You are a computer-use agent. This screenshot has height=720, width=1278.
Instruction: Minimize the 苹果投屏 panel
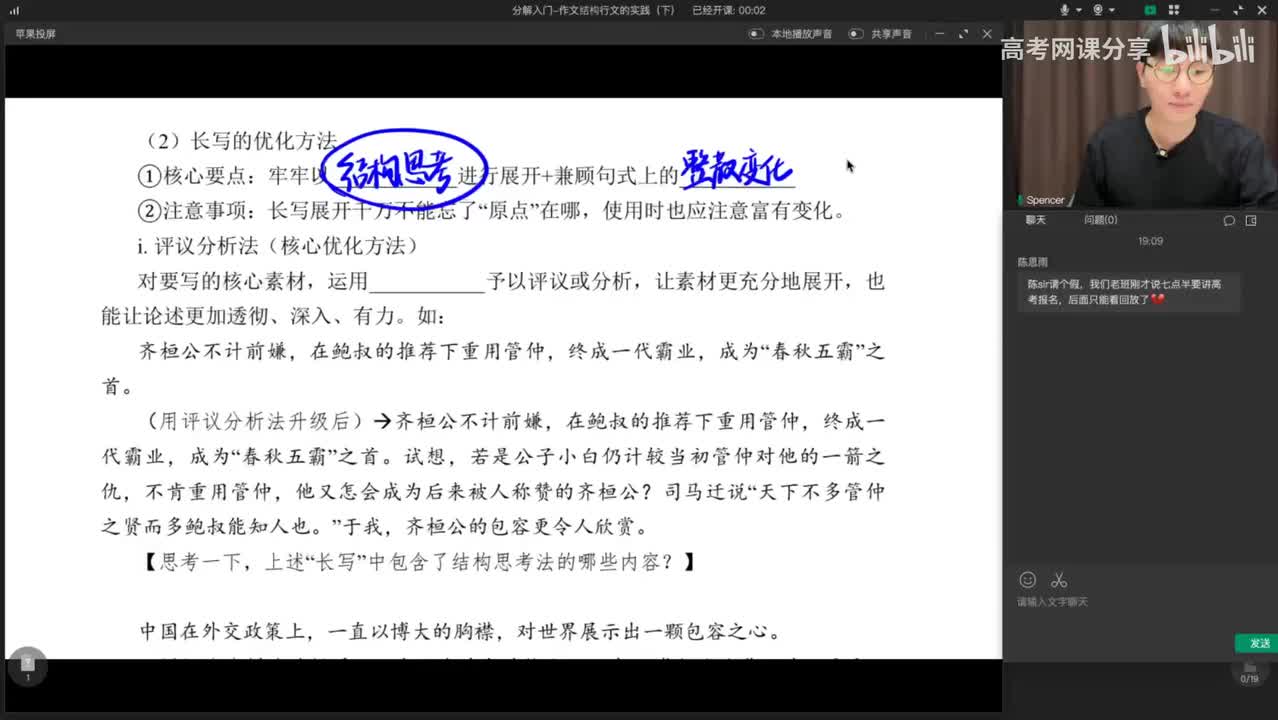941,34
